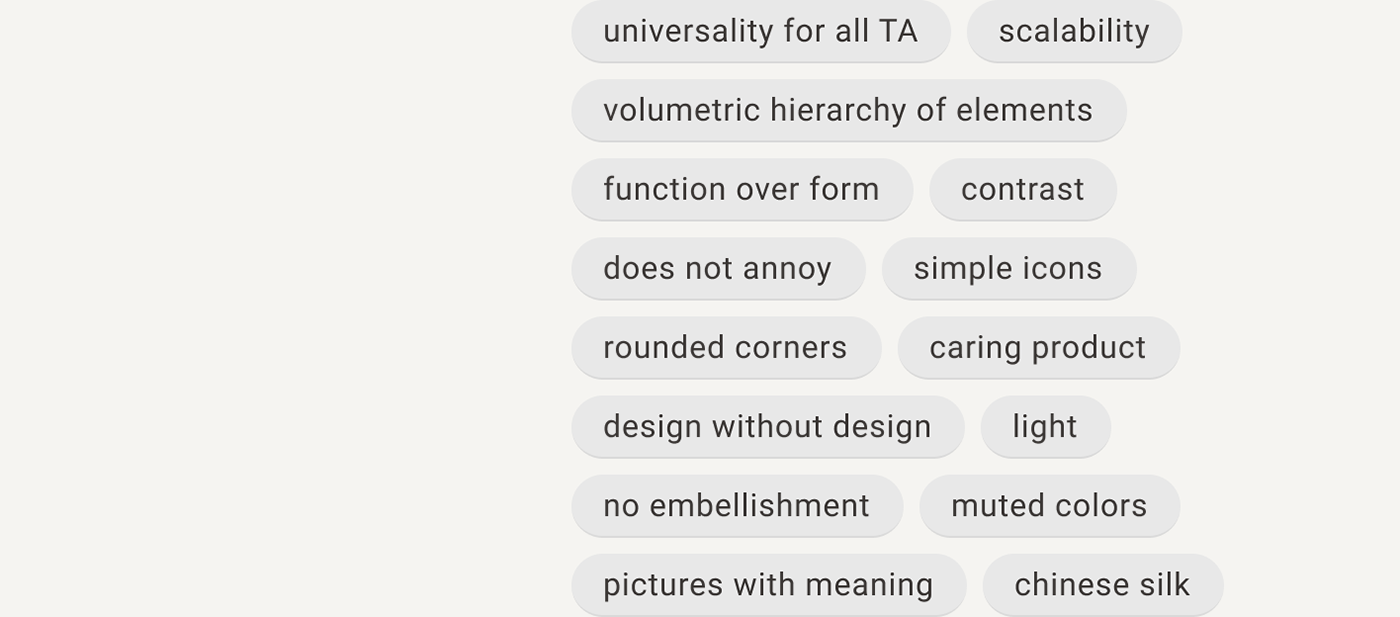Choose the 'caring product' tag
The height and width of the screenshot is (617, 1400).
point(1038,347)
